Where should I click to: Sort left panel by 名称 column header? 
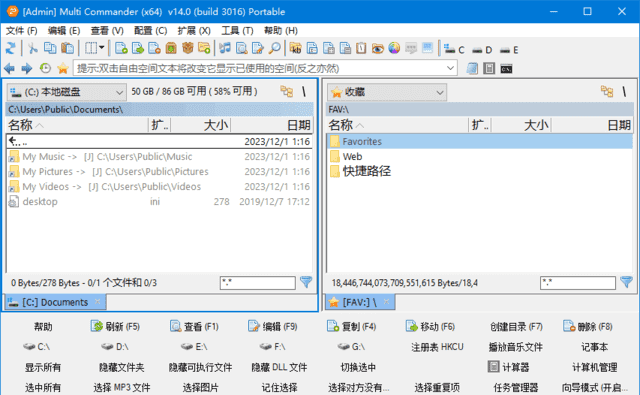pos(77,125)
